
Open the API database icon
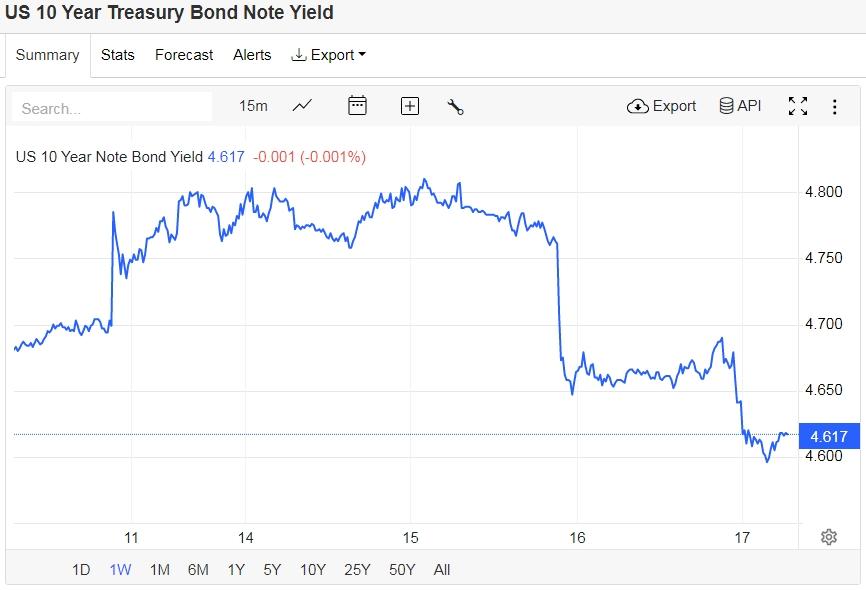(740, 106)
